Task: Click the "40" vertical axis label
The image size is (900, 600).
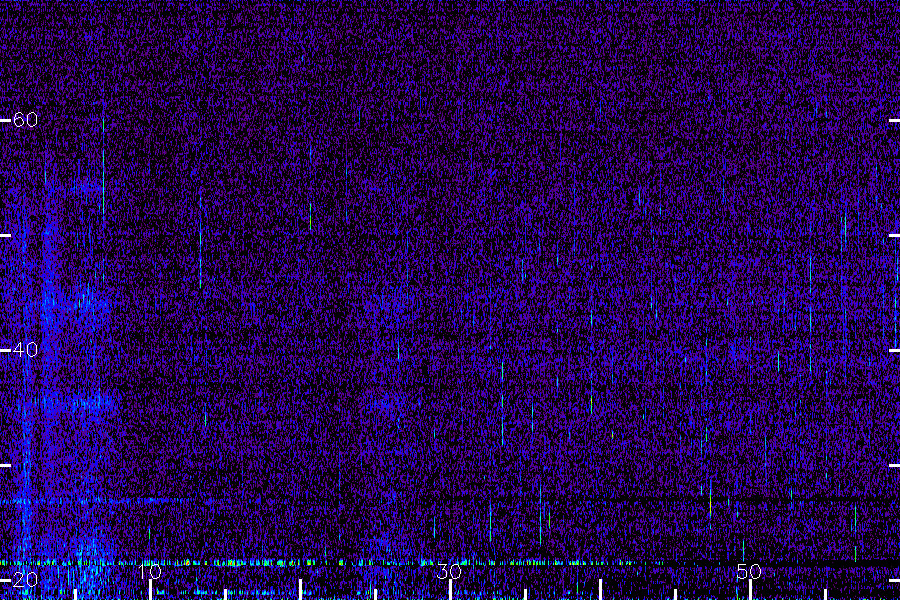Action: tap(25, 350)
